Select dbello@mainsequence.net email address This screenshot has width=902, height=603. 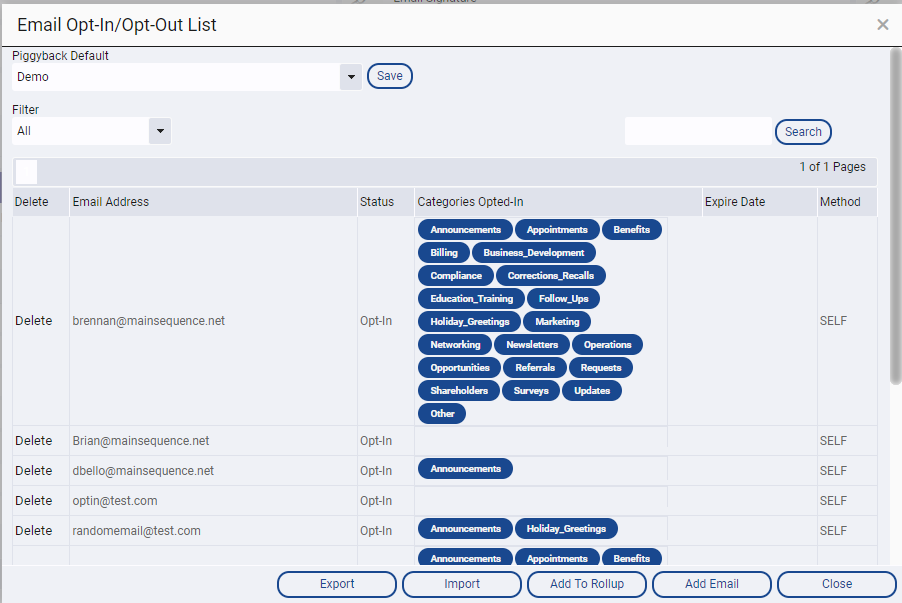coord(143,471)
